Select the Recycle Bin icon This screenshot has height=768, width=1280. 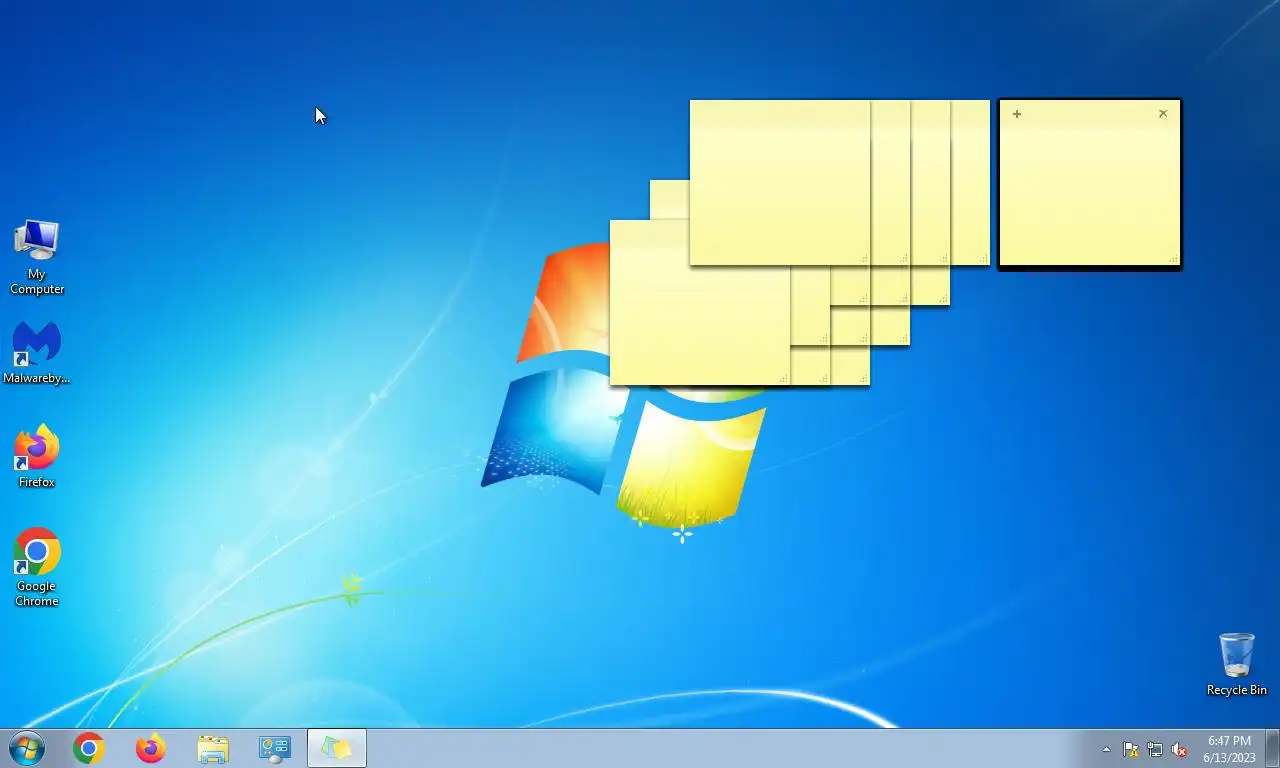(1237, 664)
